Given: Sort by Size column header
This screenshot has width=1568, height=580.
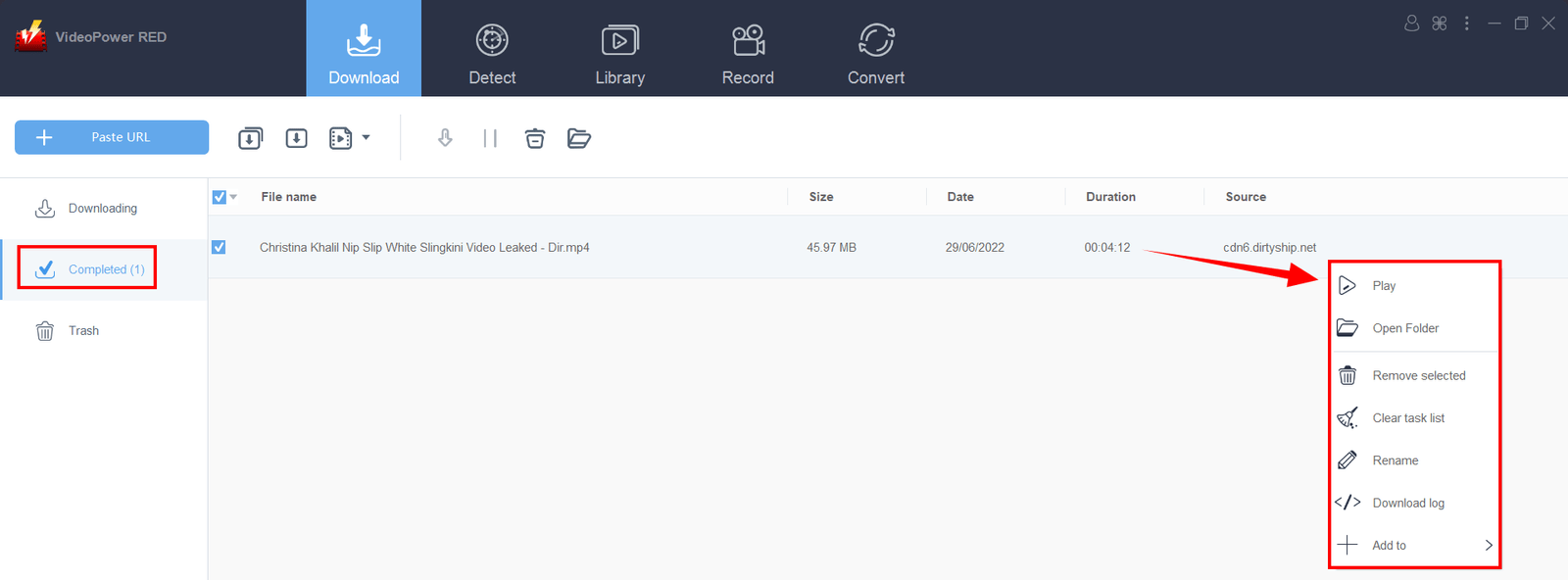Looking at the screenshot, I should pyautogui.click(x=821, y=197).
